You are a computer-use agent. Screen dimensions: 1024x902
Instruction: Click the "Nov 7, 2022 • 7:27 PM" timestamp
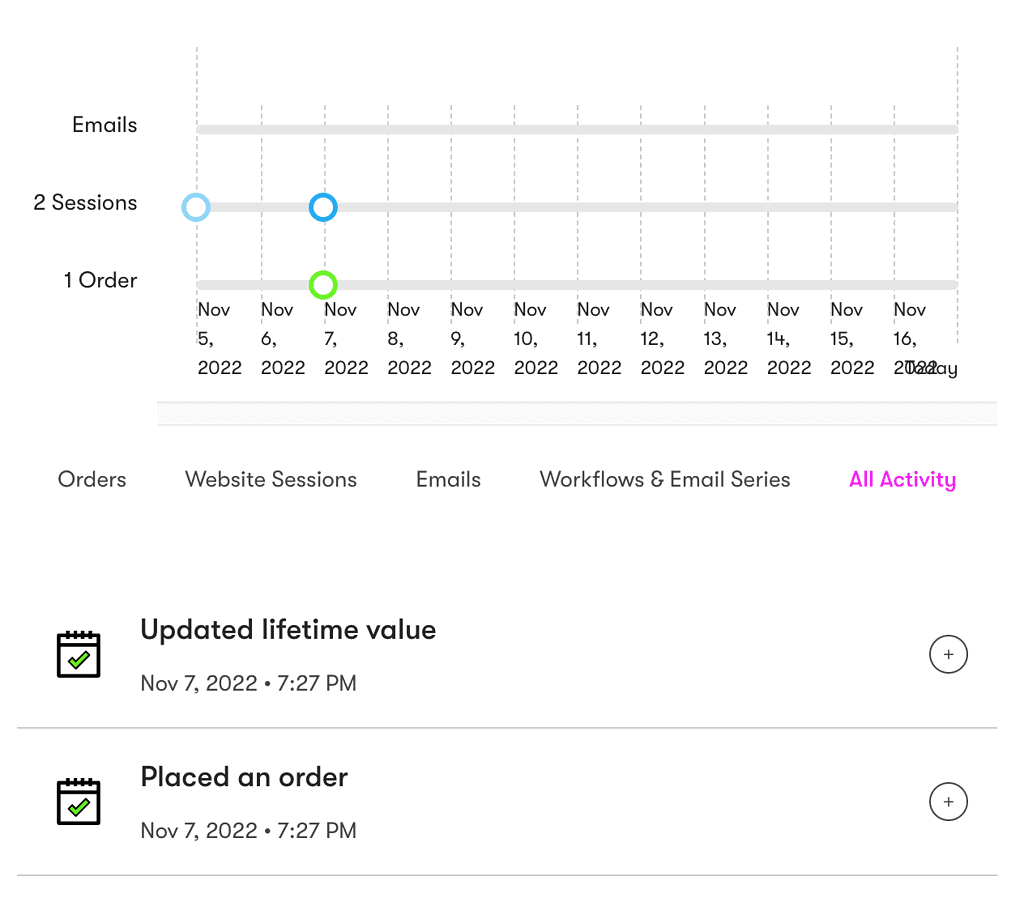(x=248, y=683)
